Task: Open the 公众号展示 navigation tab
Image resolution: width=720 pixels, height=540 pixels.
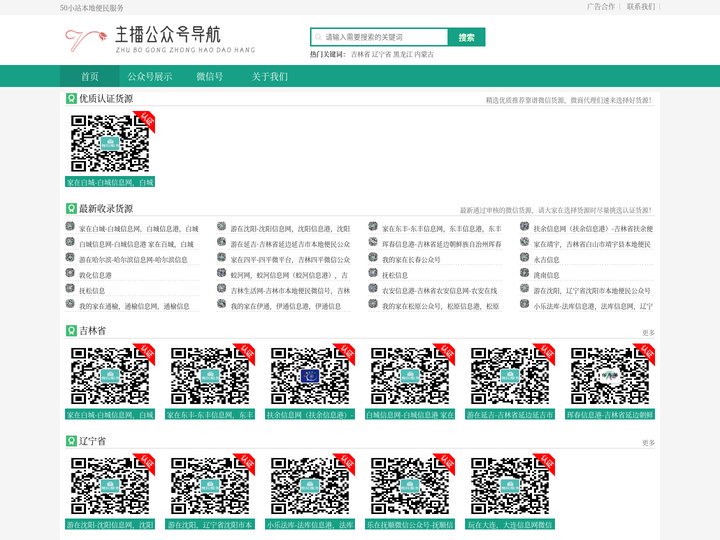Action: (x=150, y=76)
